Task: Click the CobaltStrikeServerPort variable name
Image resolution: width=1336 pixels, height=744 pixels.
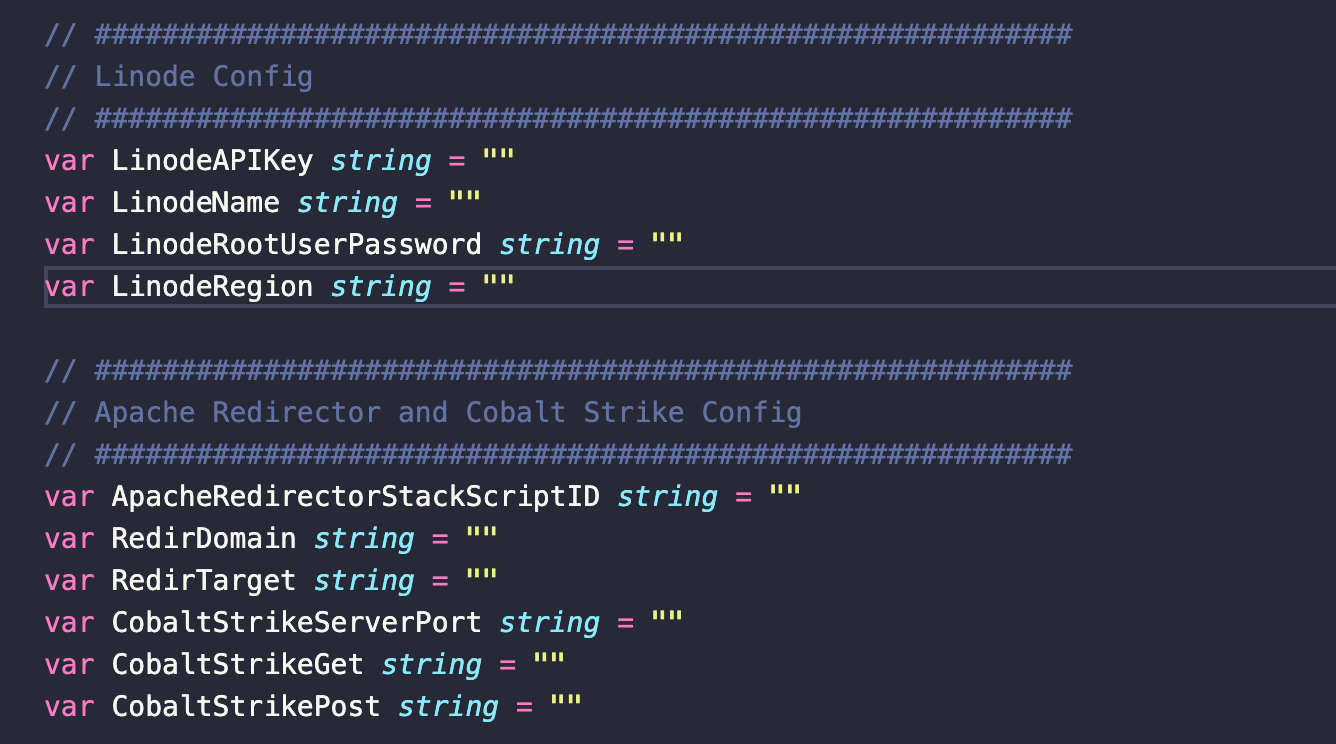Action: pos(296,623)
